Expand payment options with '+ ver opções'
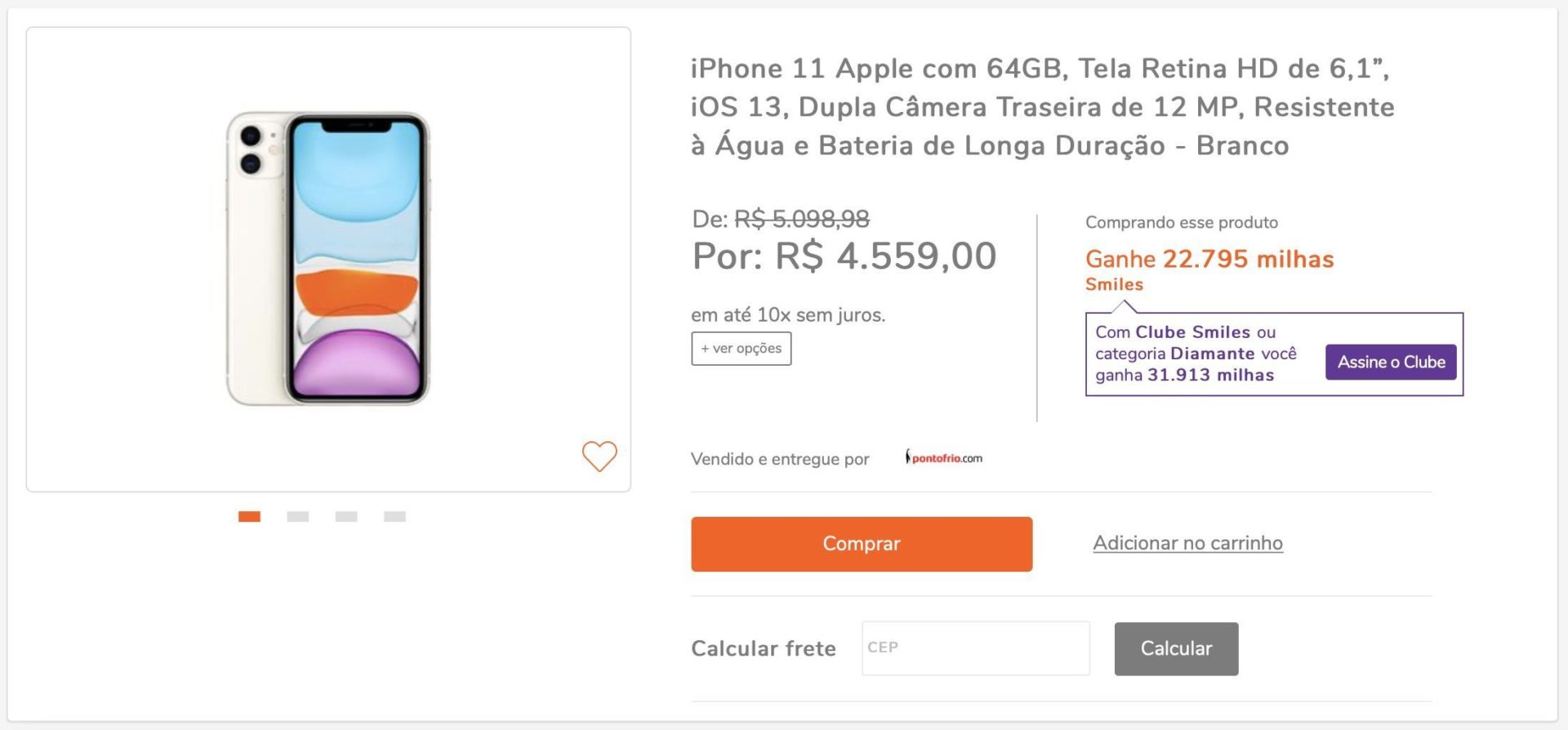Viewport: 1568px width, 730px height. pyautogui.click(x=742, y=349)
